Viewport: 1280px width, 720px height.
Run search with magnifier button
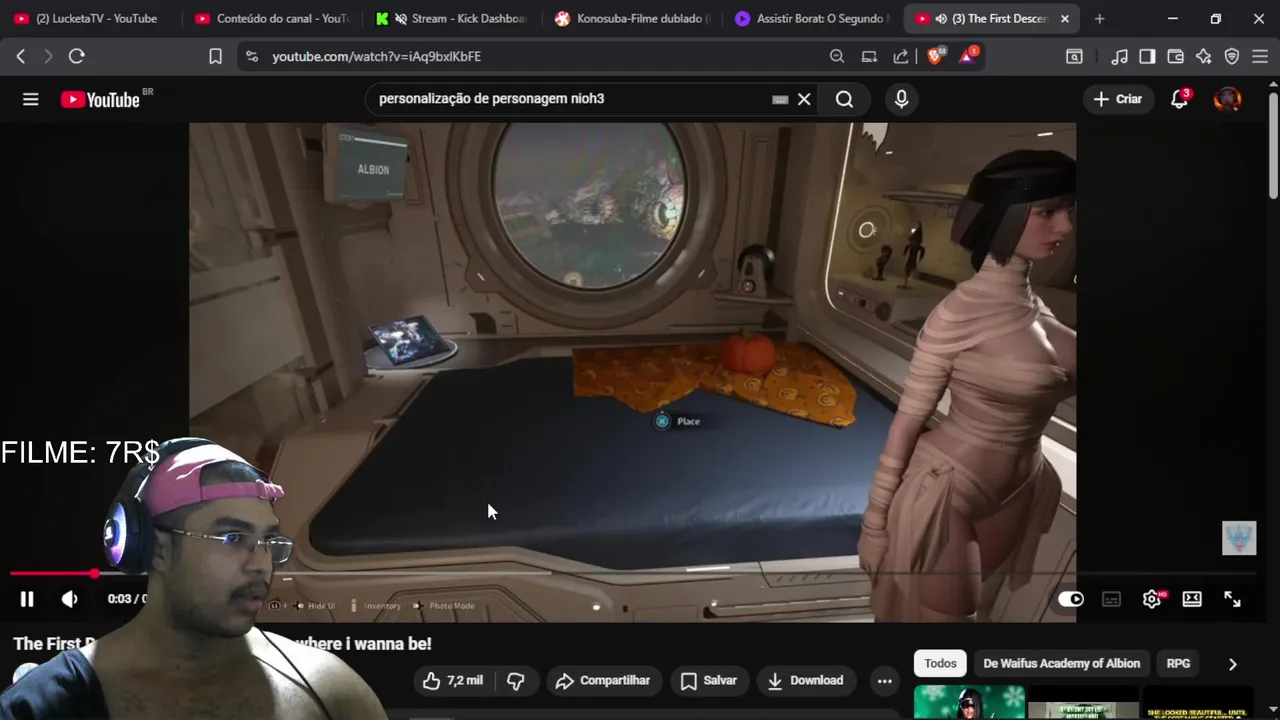pos(845,99)
